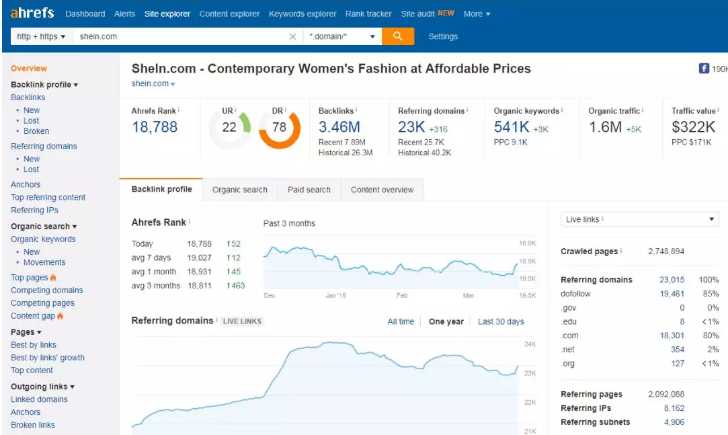Click the Facebook share icon
Viewport: 728px width, 435px height.
click(x=704, y=69)
